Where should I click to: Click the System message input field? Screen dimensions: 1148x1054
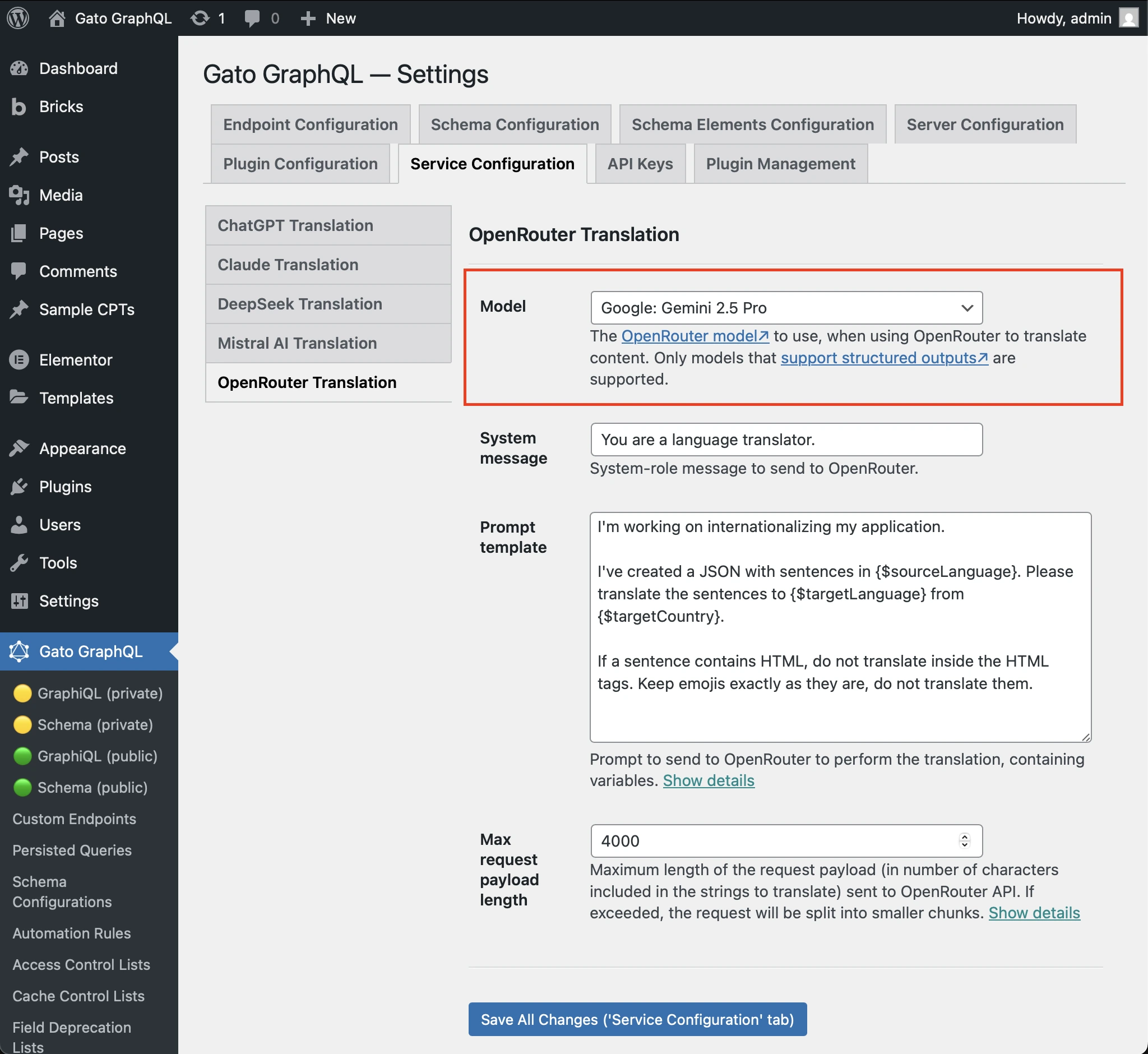pyautogui.click(x=786, y=440)
